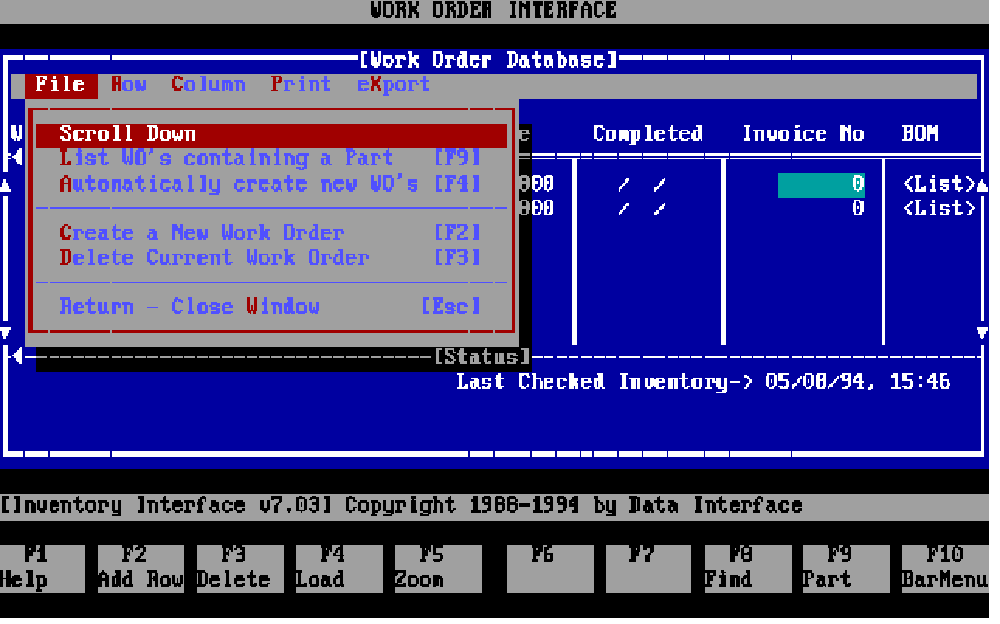1000x624 pixels.
Task: Click second row Completed date cell
Action: pyautogui.click(x=642, y=209)
